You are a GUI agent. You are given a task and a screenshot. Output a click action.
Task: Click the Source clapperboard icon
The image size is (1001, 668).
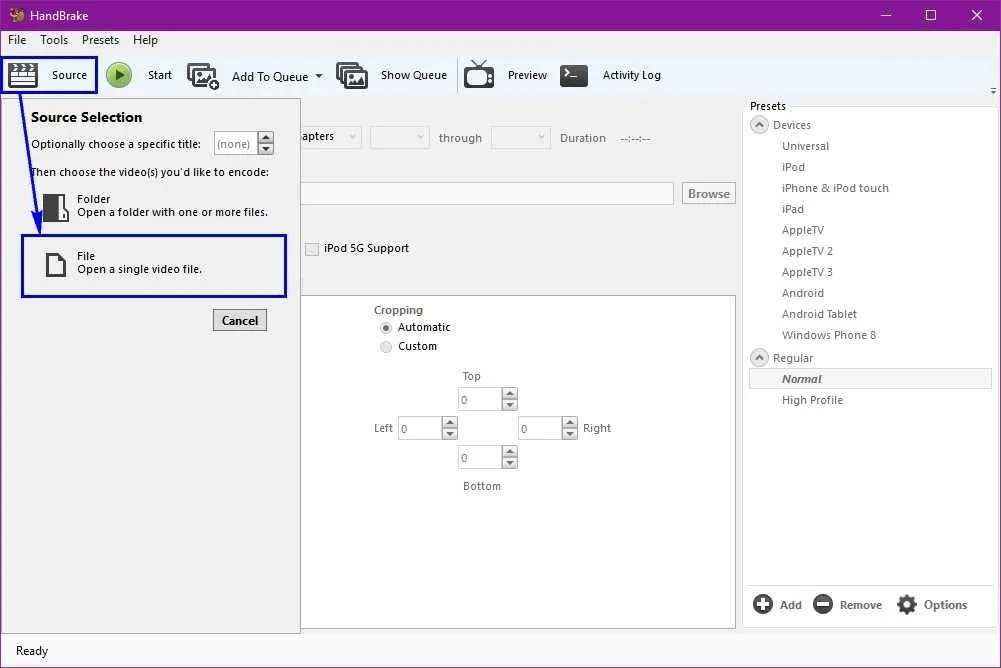tap(23, 75)
